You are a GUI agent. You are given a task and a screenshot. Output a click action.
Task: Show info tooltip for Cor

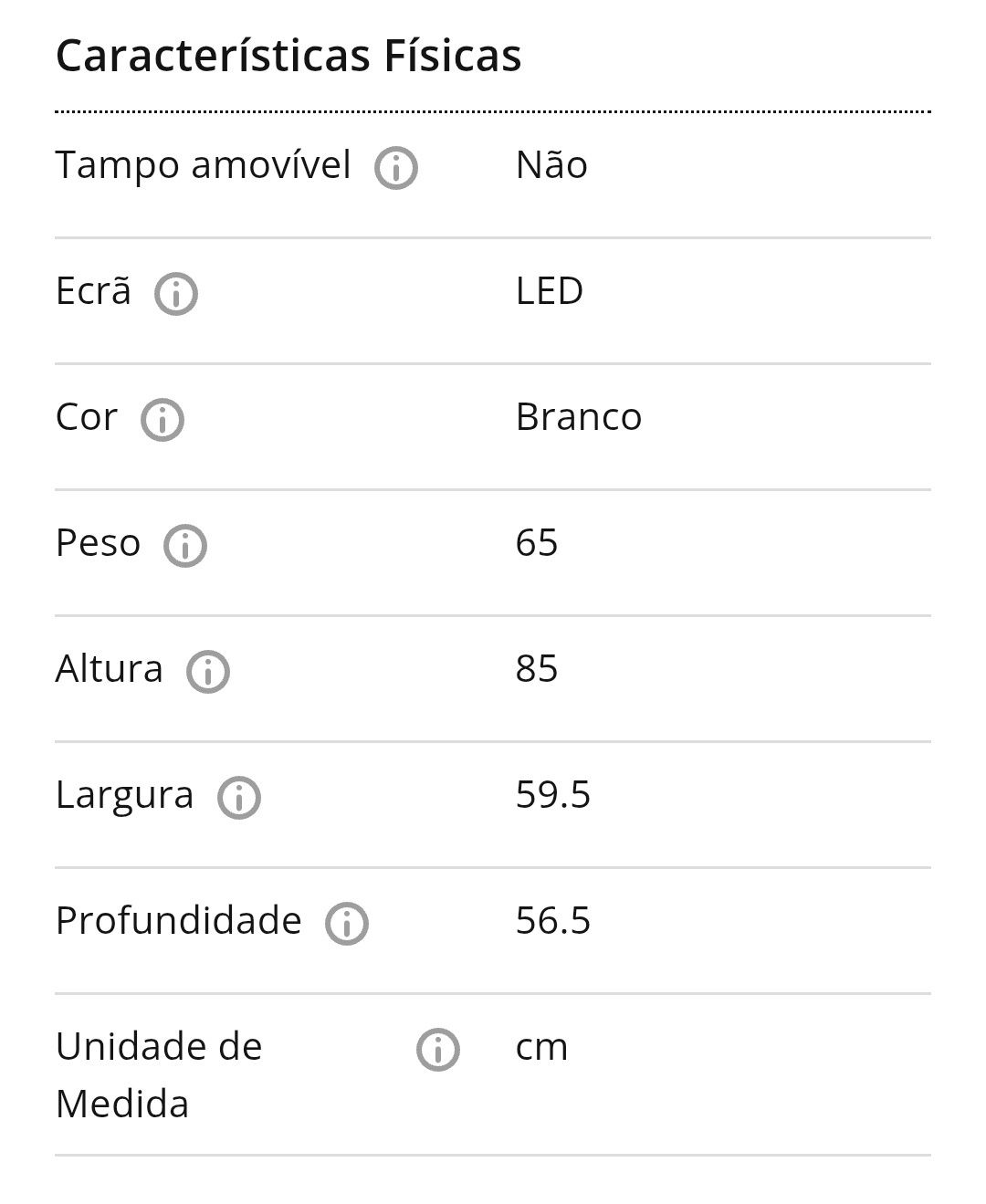coord(163,420)
